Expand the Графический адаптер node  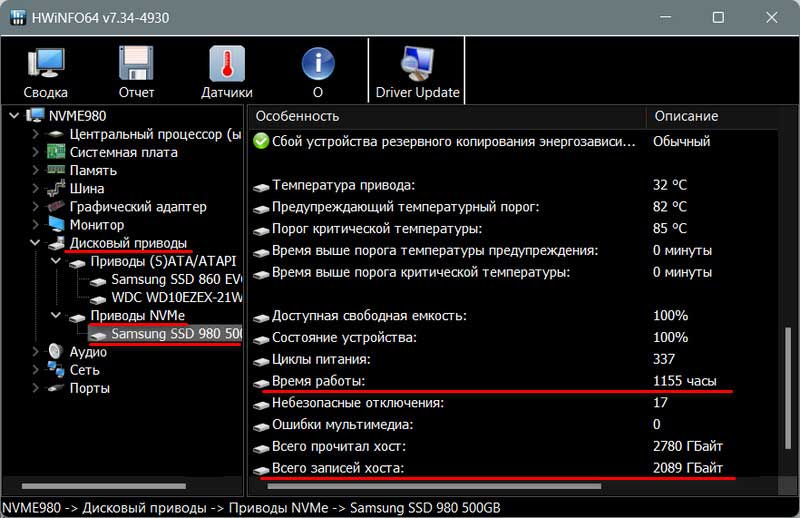pyautogui.click(x=35, y=207)
